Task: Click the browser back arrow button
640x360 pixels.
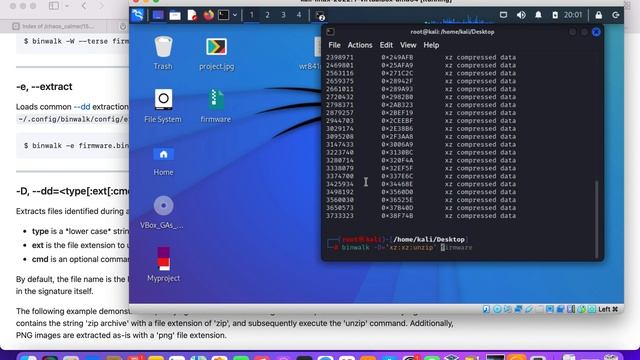Action: point(84,6)
